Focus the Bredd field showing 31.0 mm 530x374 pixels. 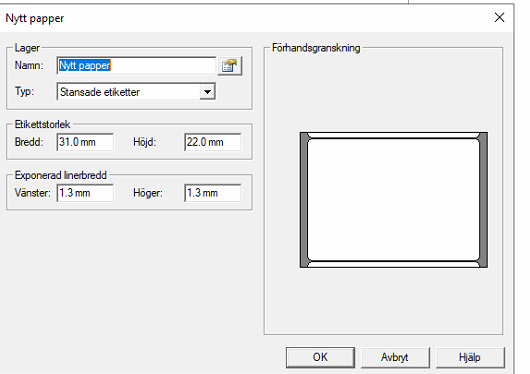(85, 142)
